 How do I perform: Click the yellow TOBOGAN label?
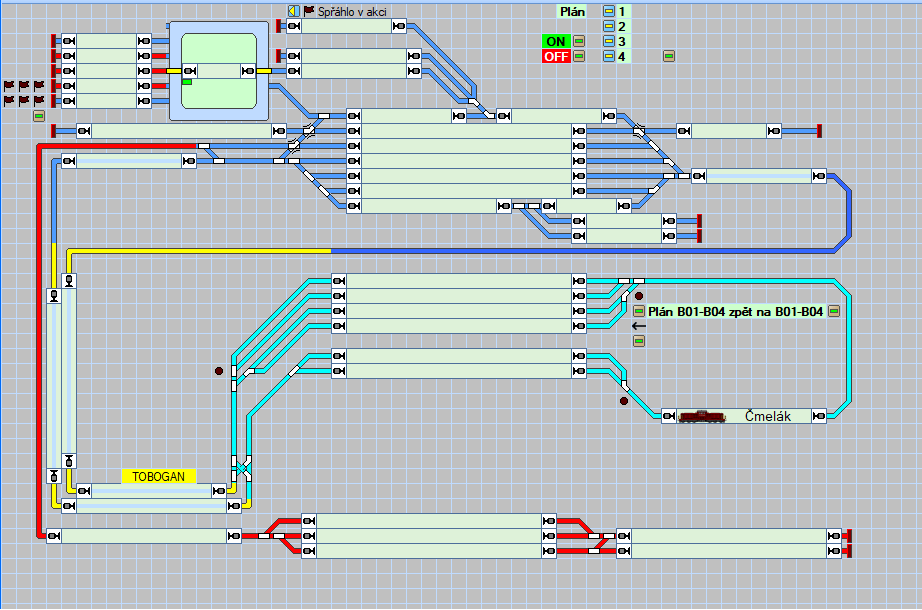point(159,477)
